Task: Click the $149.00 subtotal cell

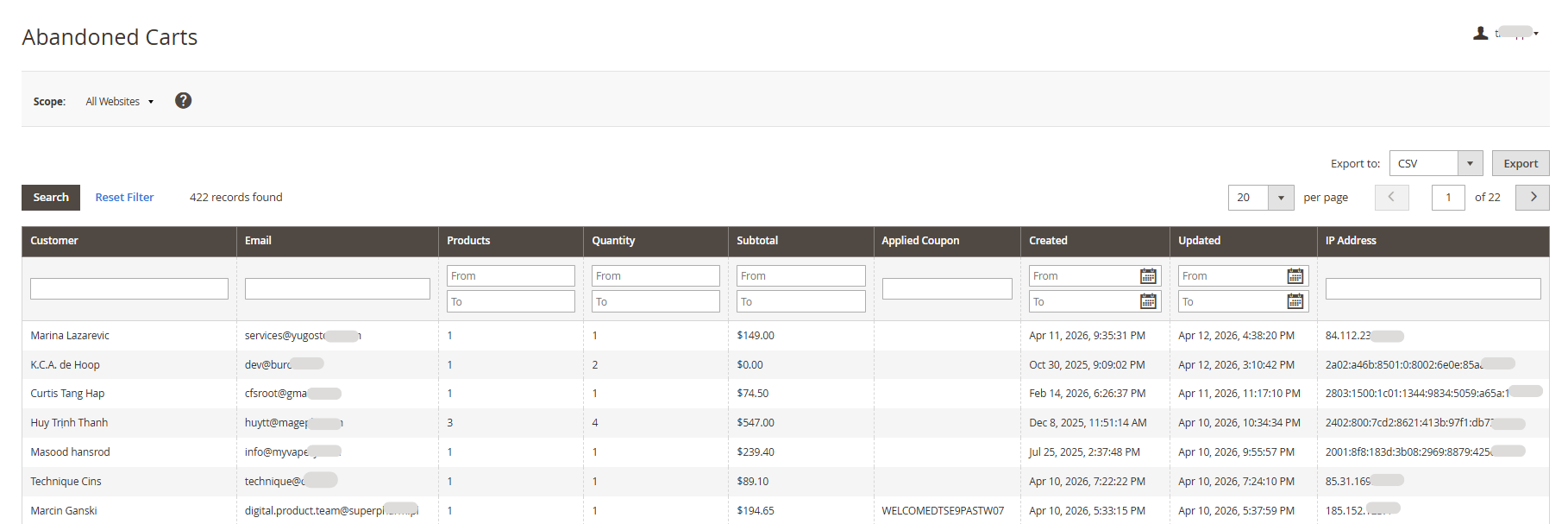Action: 756,336
